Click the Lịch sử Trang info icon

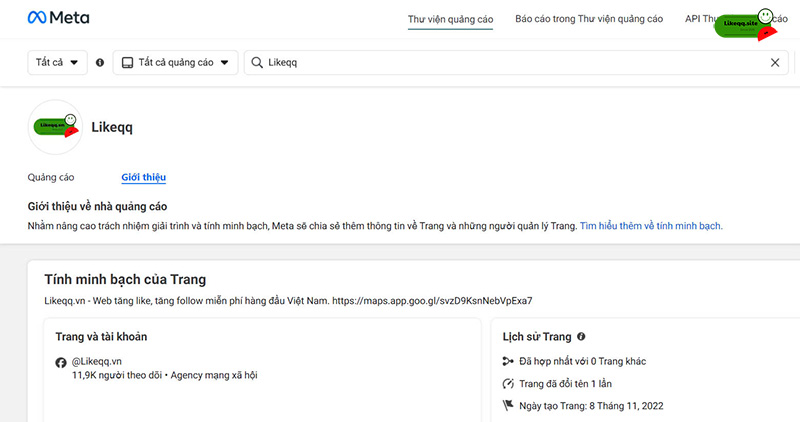[x=581, y=336]
